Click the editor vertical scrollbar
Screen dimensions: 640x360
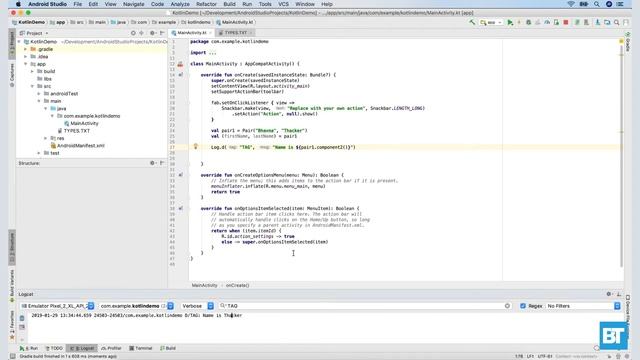(x=622, y=155)
